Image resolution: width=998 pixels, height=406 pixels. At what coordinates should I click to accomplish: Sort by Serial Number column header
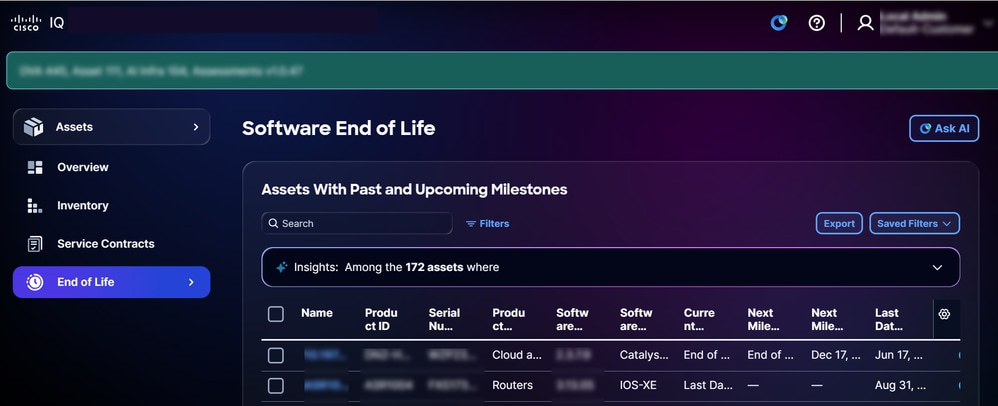click(444, 319)
